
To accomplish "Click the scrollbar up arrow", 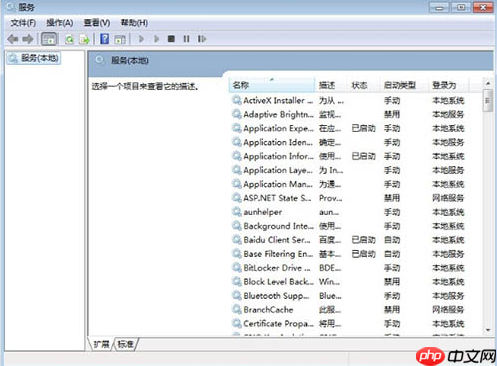I will click(x=488, y=83).
